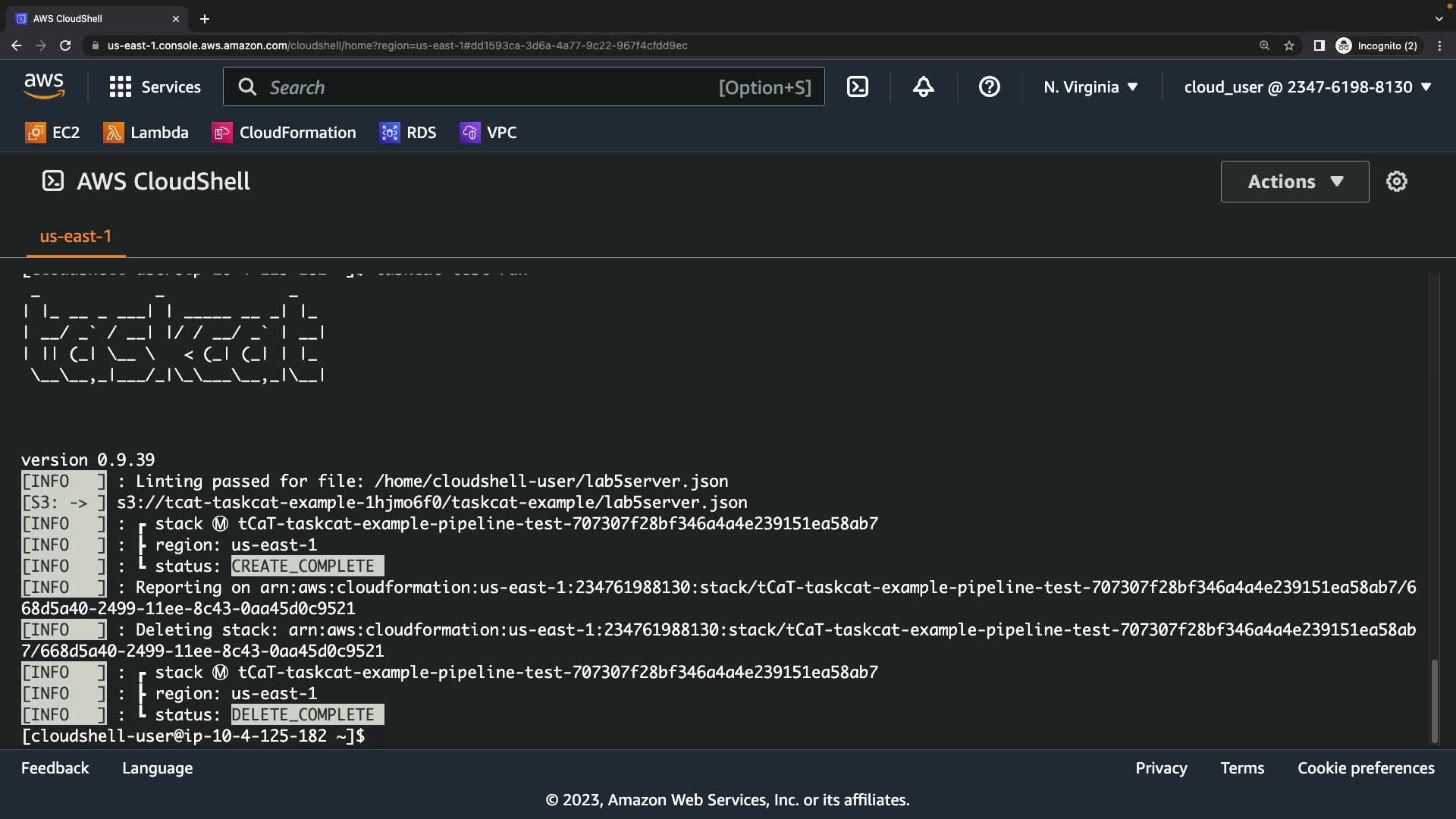The image size is (1456, 819).
Task: Expand the cloud_user account menu
Action: point(1307,87)
